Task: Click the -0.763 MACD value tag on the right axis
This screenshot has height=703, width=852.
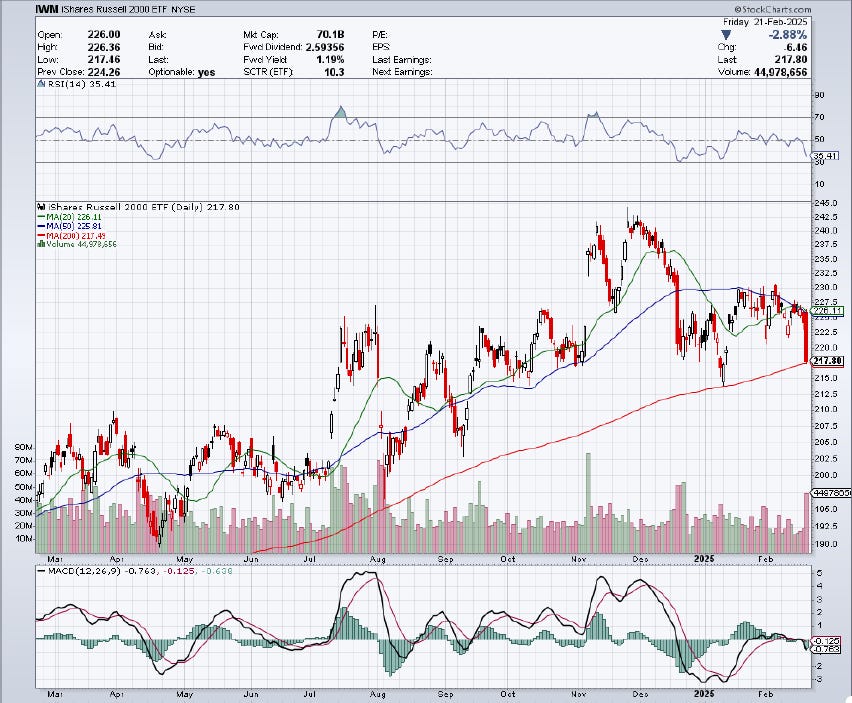Action: (x=826, y=649)
